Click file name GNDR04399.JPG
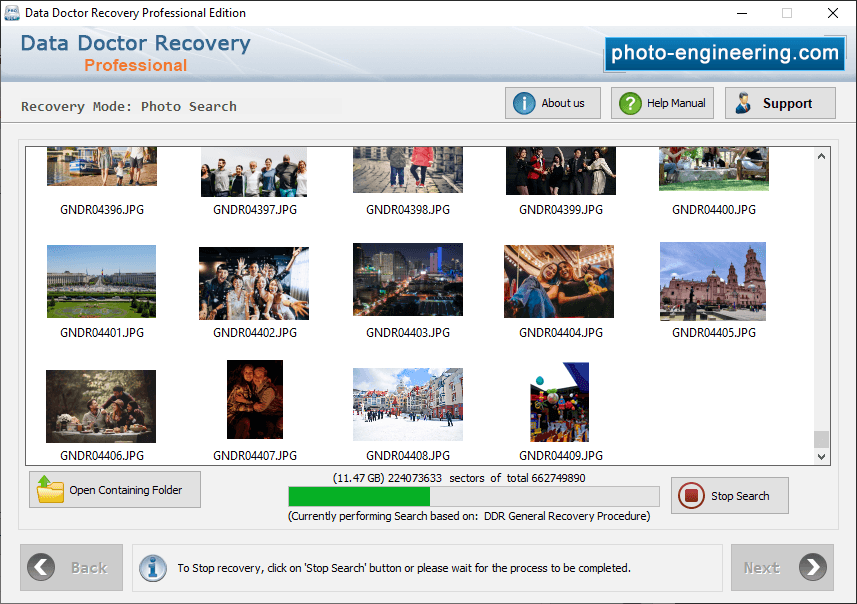This screenshot has width=857, height=604. pos(561,210)
